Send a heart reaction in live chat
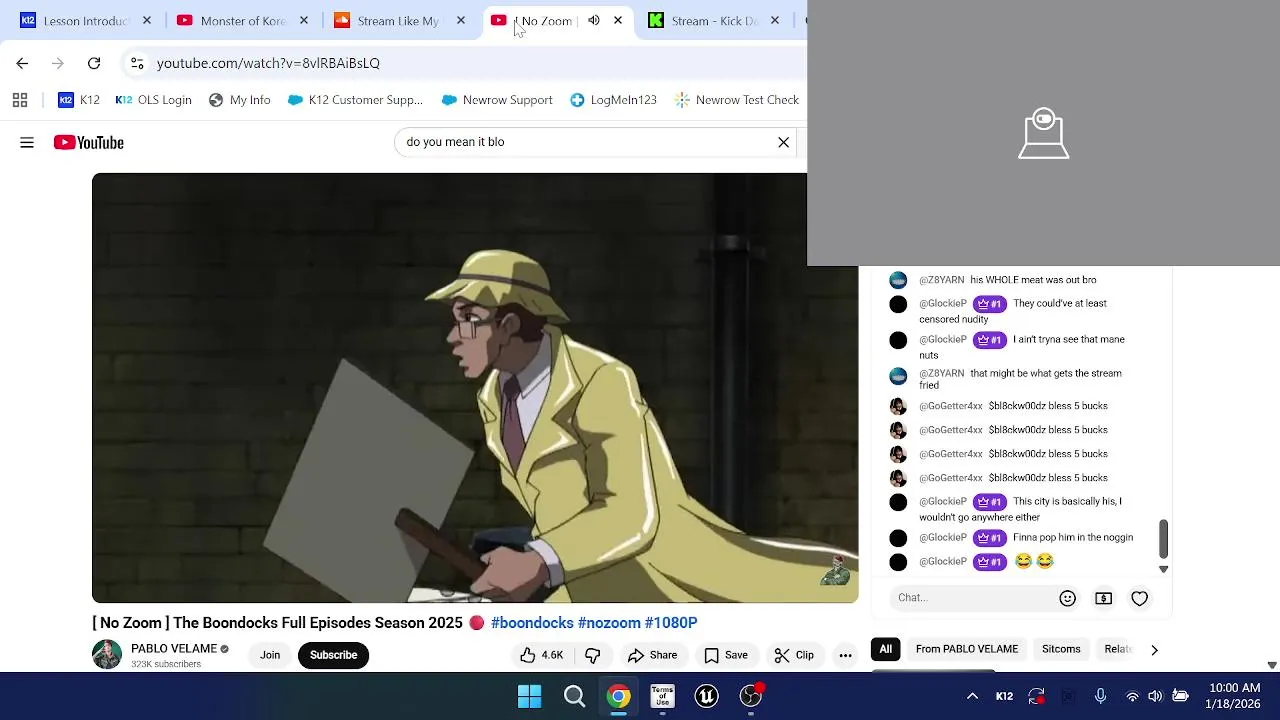Screen dimensions: 1280x720 (x=1140, y=598)
